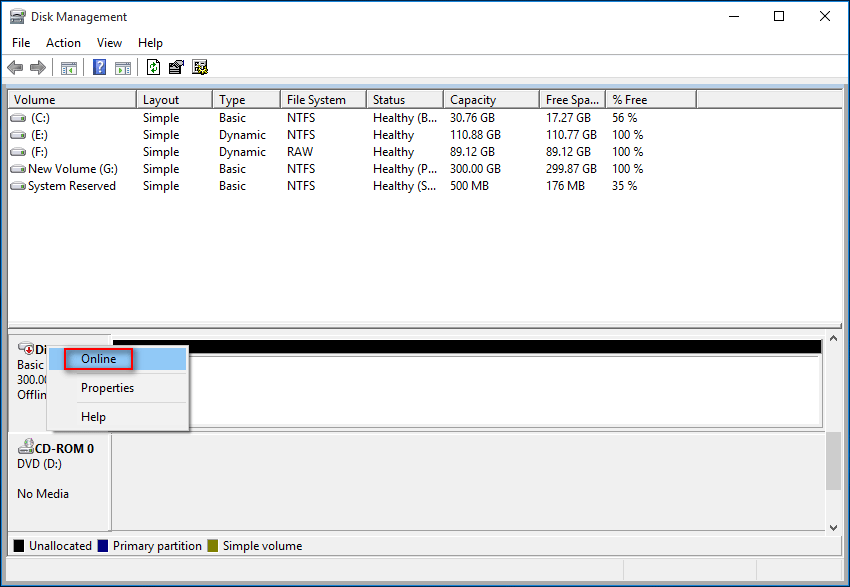Open the Action menu
Viewport: 850px width, 587px height.
coord(63,43)
